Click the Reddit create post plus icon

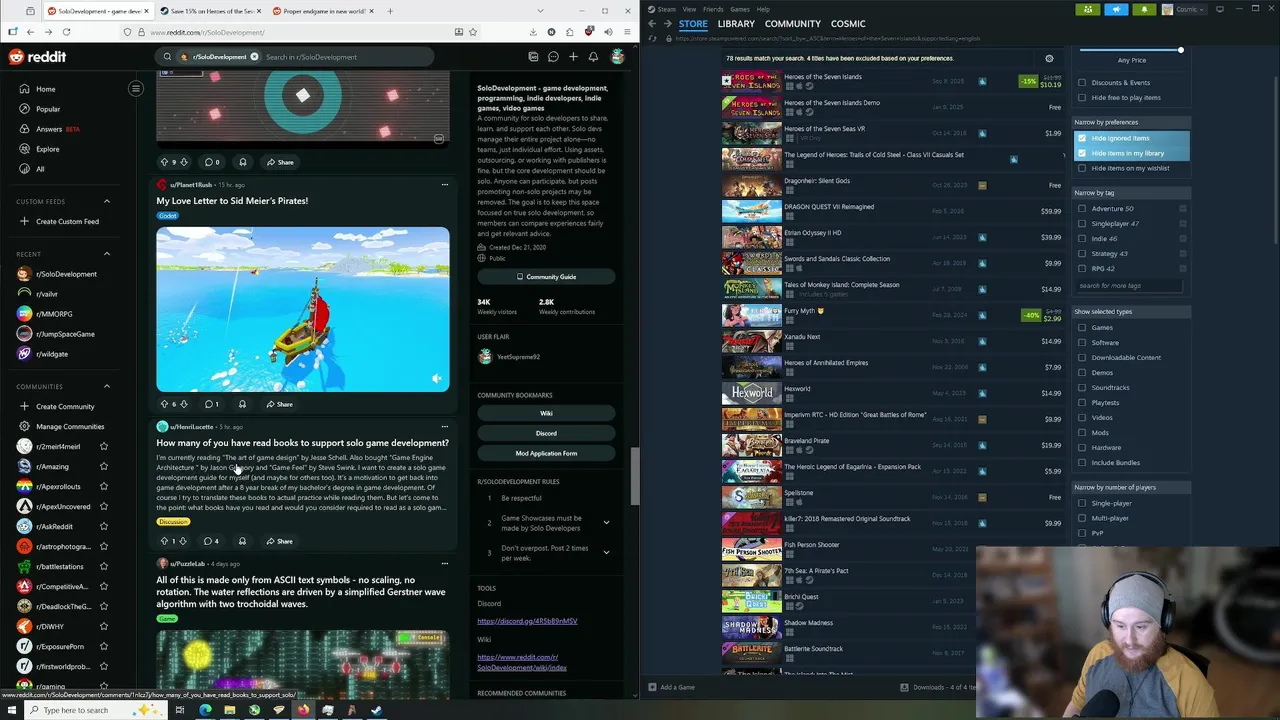click(573, 57)
